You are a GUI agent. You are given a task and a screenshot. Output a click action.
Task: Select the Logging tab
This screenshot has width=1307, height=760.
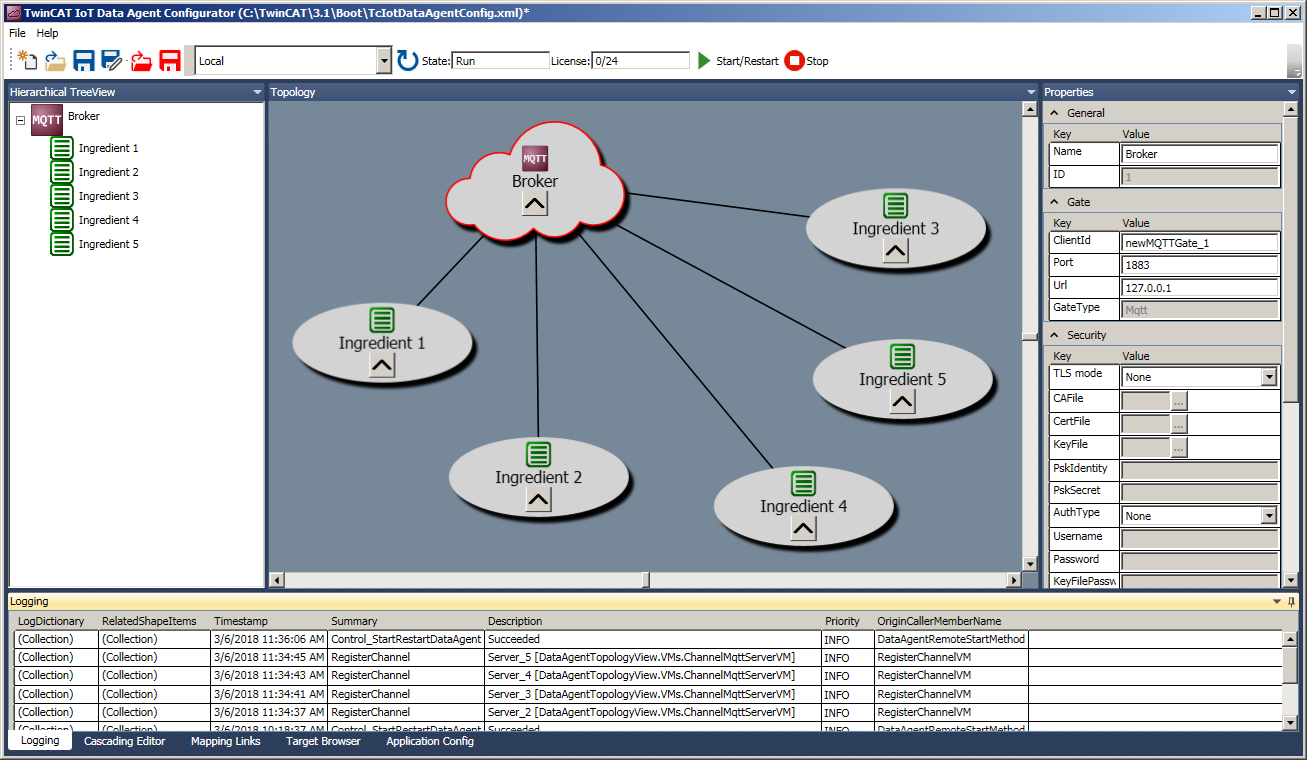40,741
